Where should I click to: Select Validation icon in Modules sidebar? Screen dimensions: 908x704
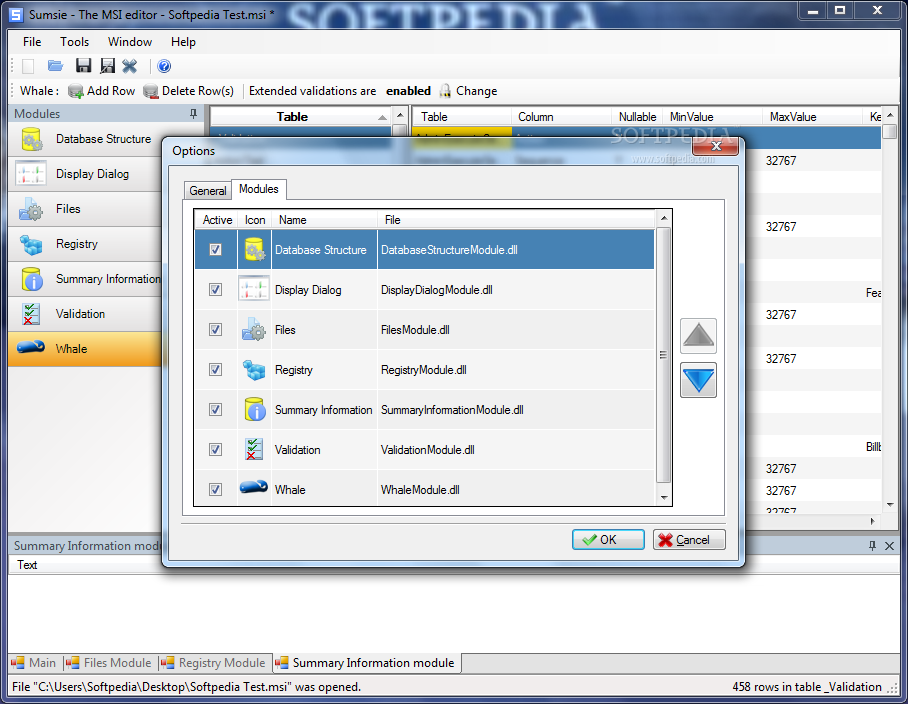(x=31, y=314)
